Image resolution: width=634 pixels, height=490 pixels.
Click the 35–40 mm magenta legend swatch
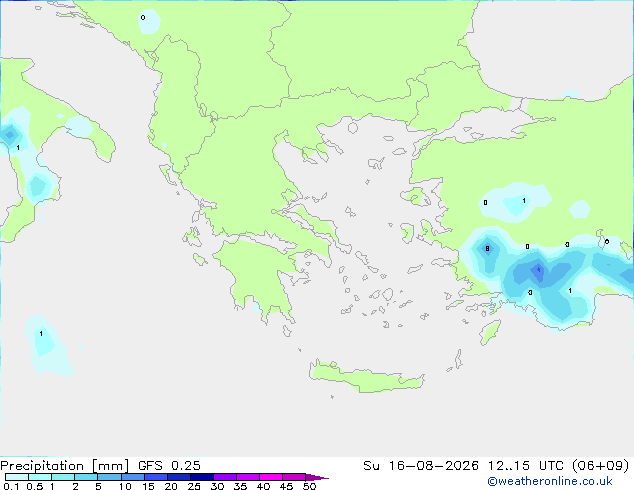coord(247,477)
